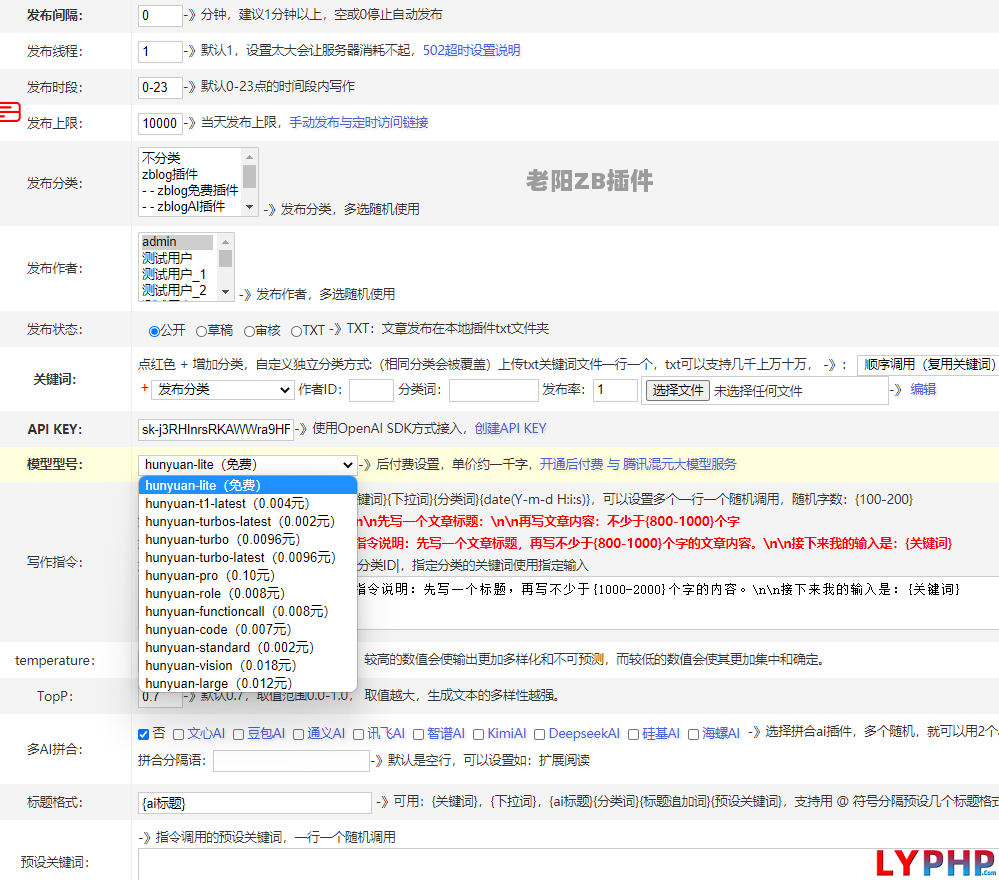Click the API KEY input field
999x880 pixels.
(x=216, y=429)
